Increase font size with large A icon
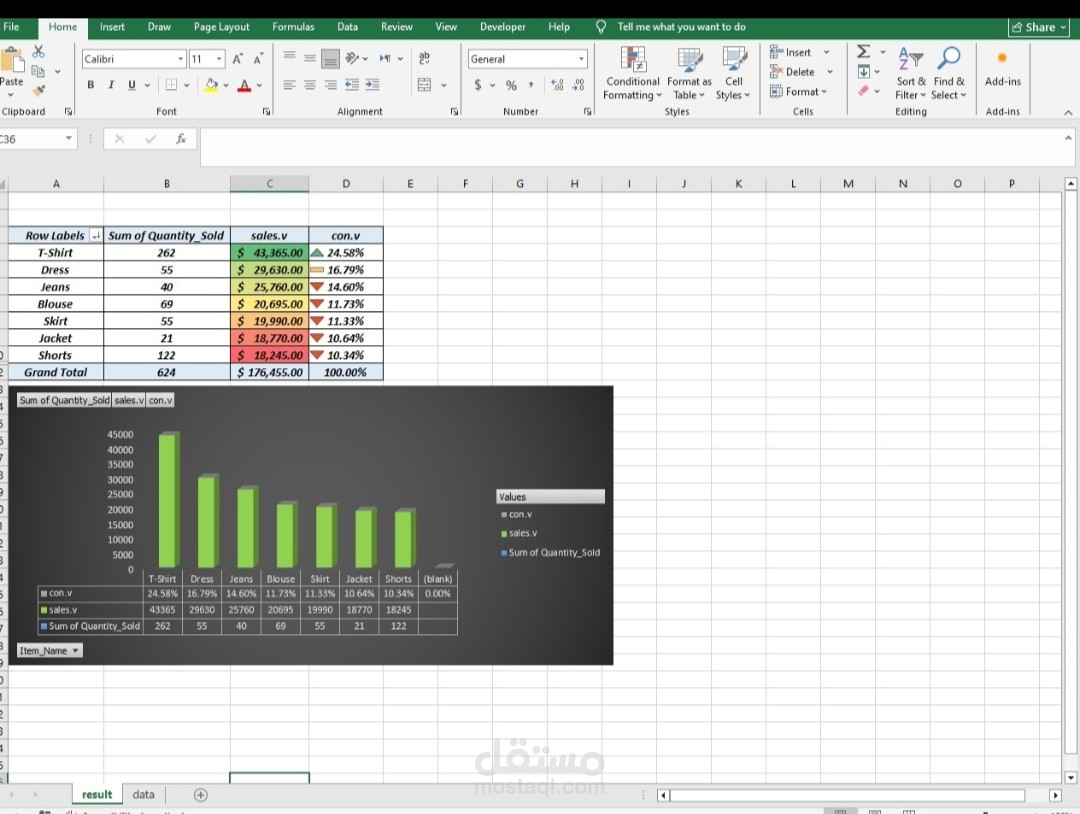This screenshot has height=814, width=1080. [237, 59]
